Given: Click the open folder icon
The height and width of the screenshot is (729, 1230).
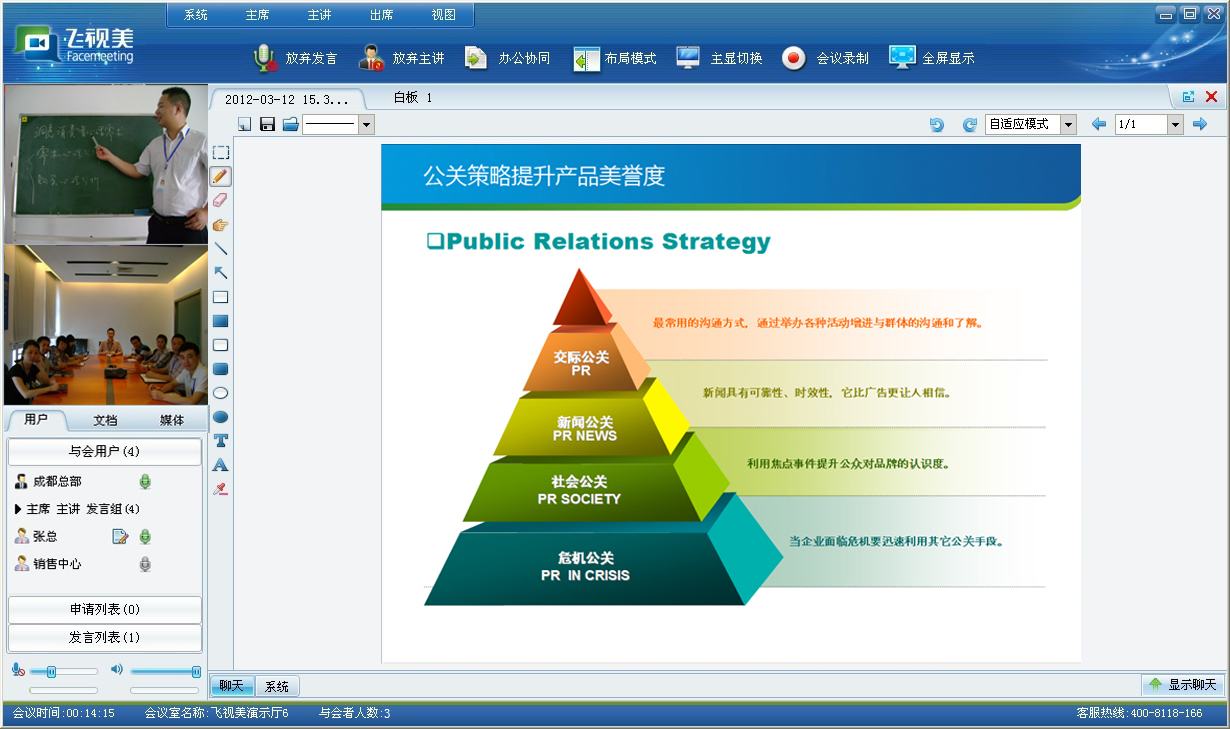Looking at the screenshot, I should (290, 124).
